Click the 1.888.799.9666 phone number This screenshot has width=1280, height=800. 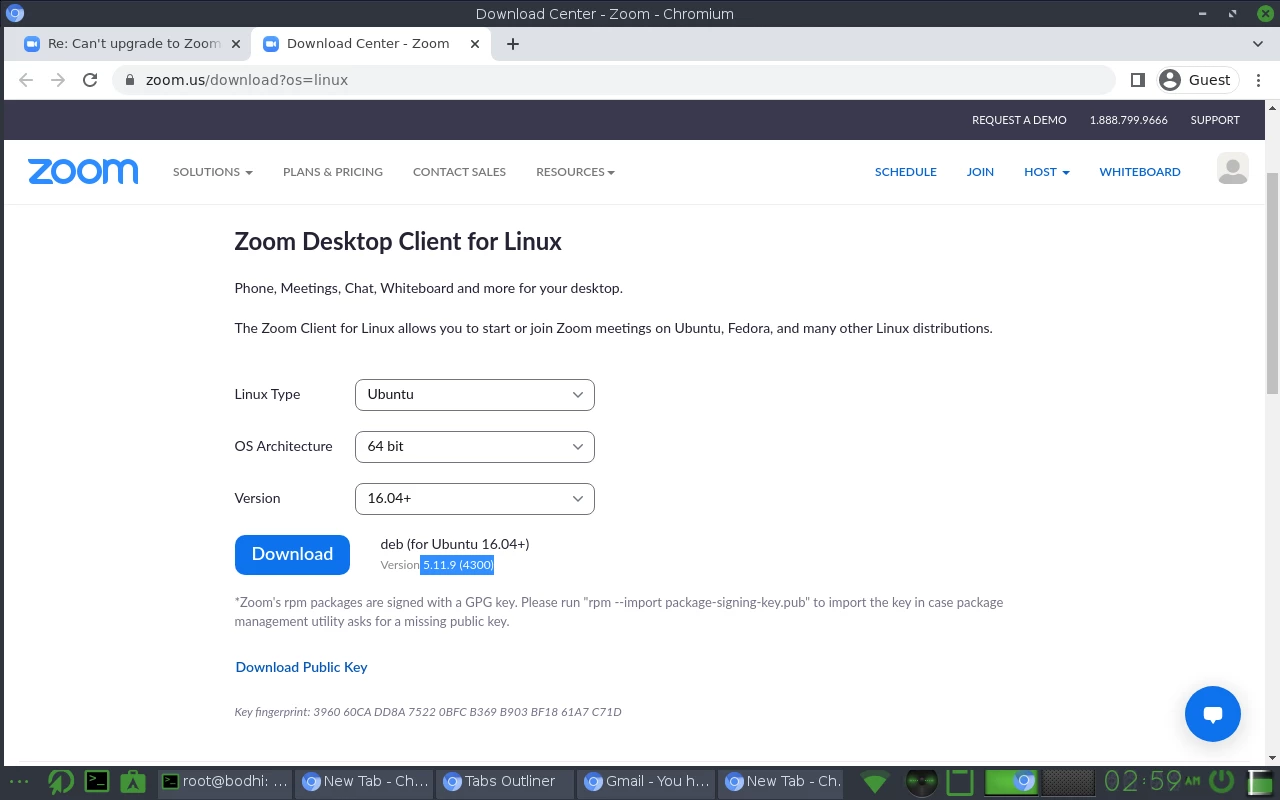pos(1128,120)
